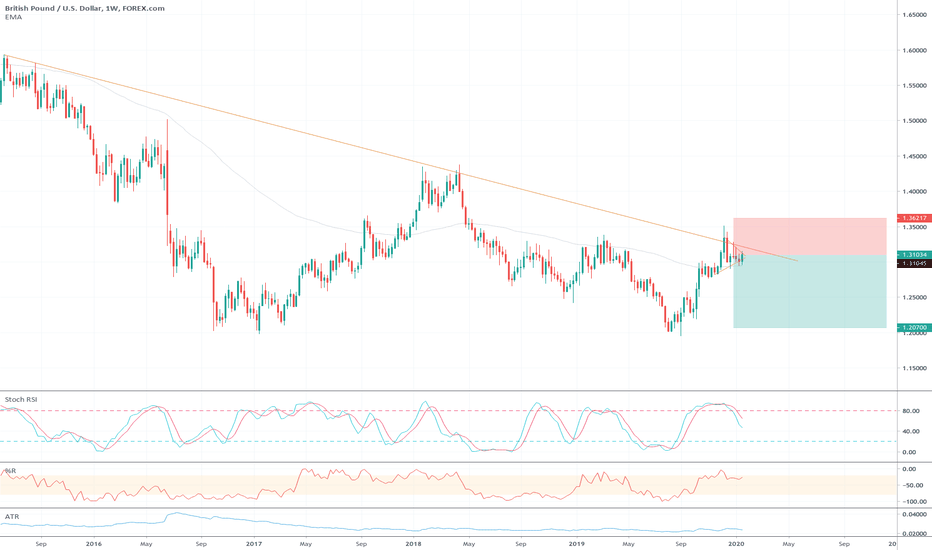The width and height of the screenshot is (932, 550).
Task: Click the 0.04000 value on ATR scale
Action: point(911,514)
